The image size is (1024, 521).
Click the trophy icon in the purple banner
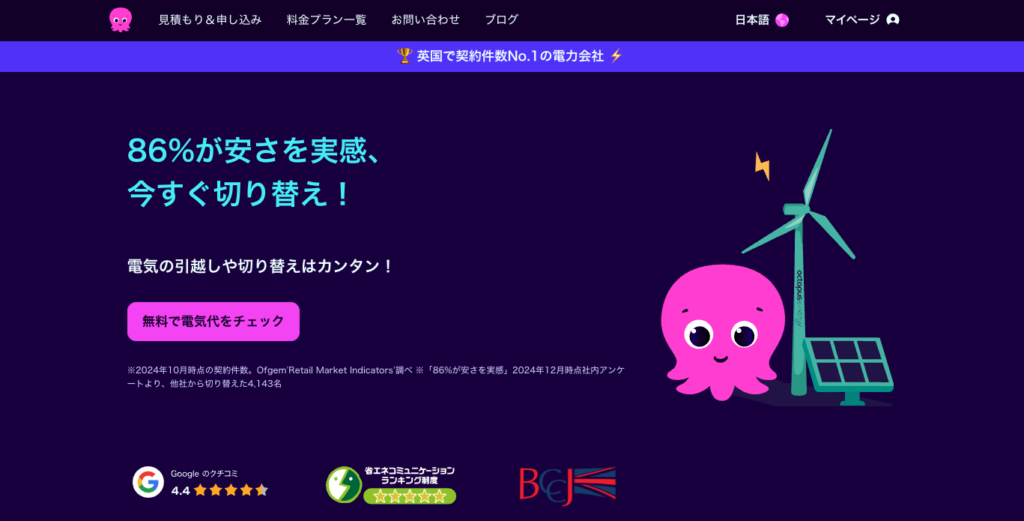tap(405, 56)
